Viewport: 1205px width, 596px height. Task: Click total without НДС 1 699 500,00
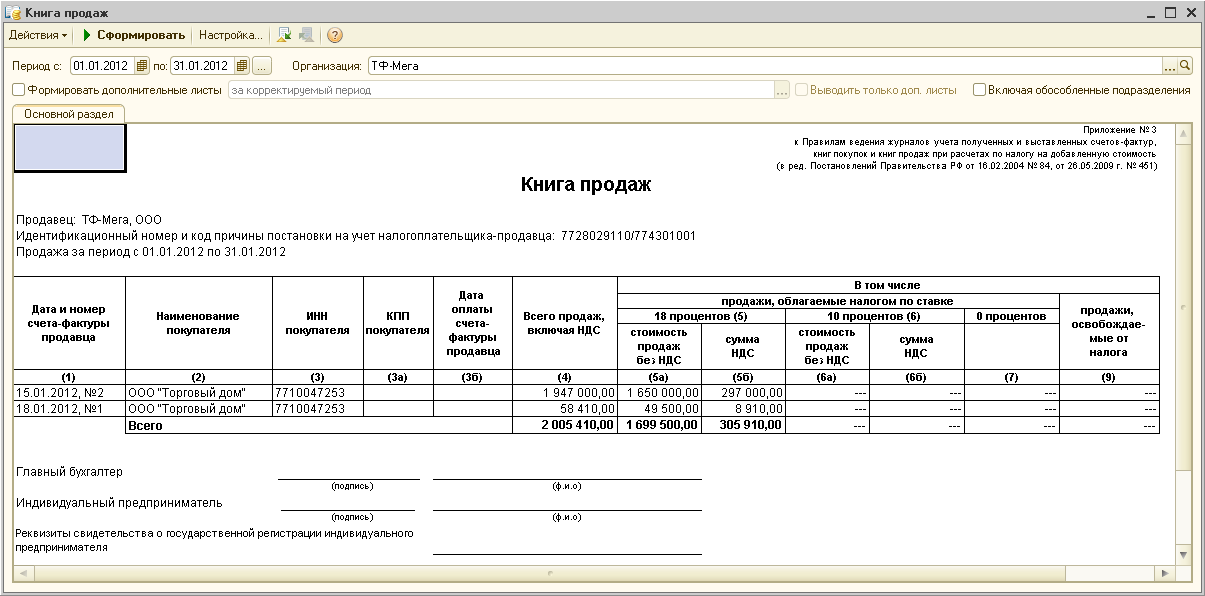pyautogui.click(x=660, y=425)
